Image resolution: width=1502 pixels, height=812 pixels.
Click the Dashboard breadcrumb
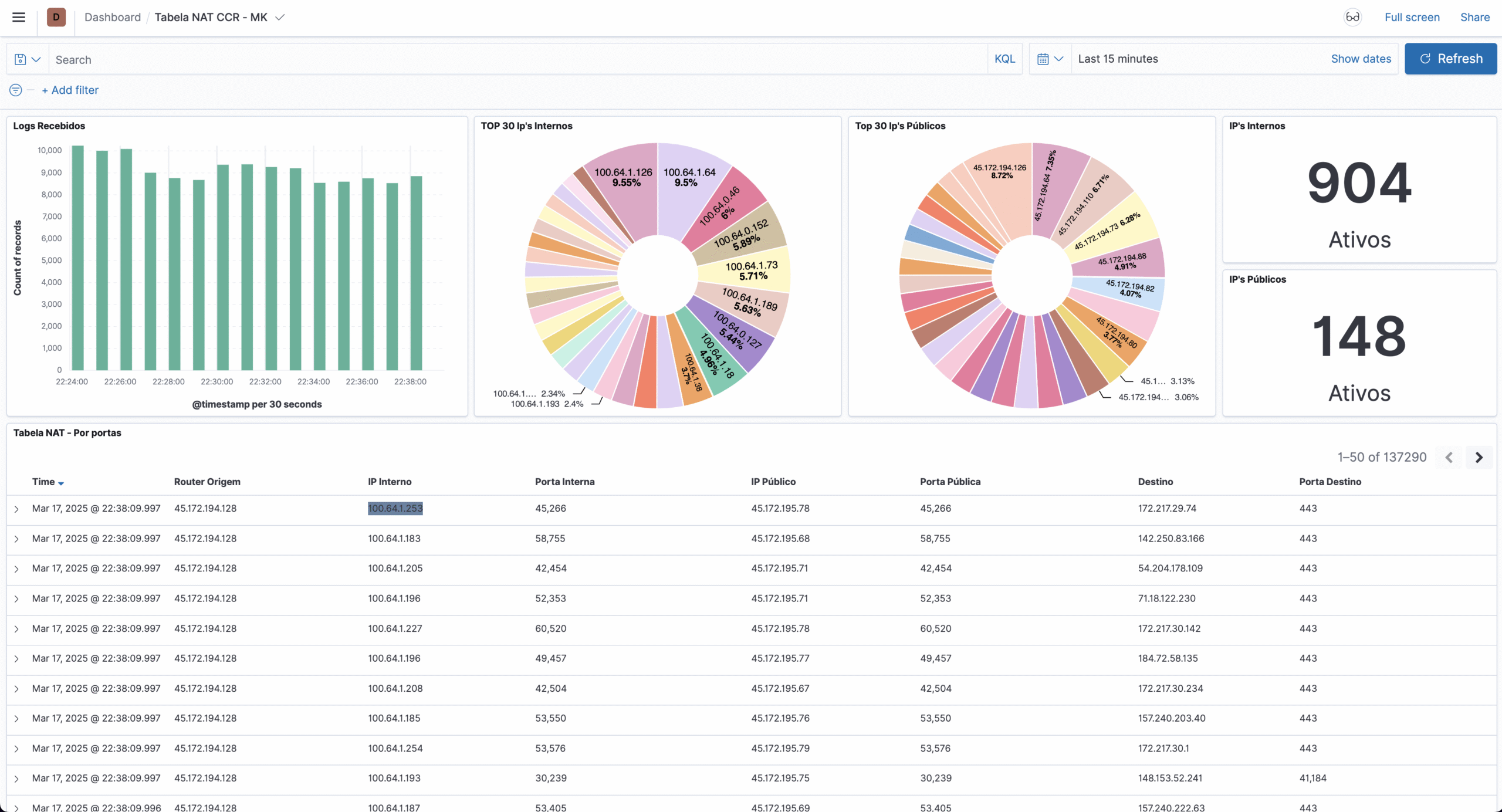coord(113,17)
